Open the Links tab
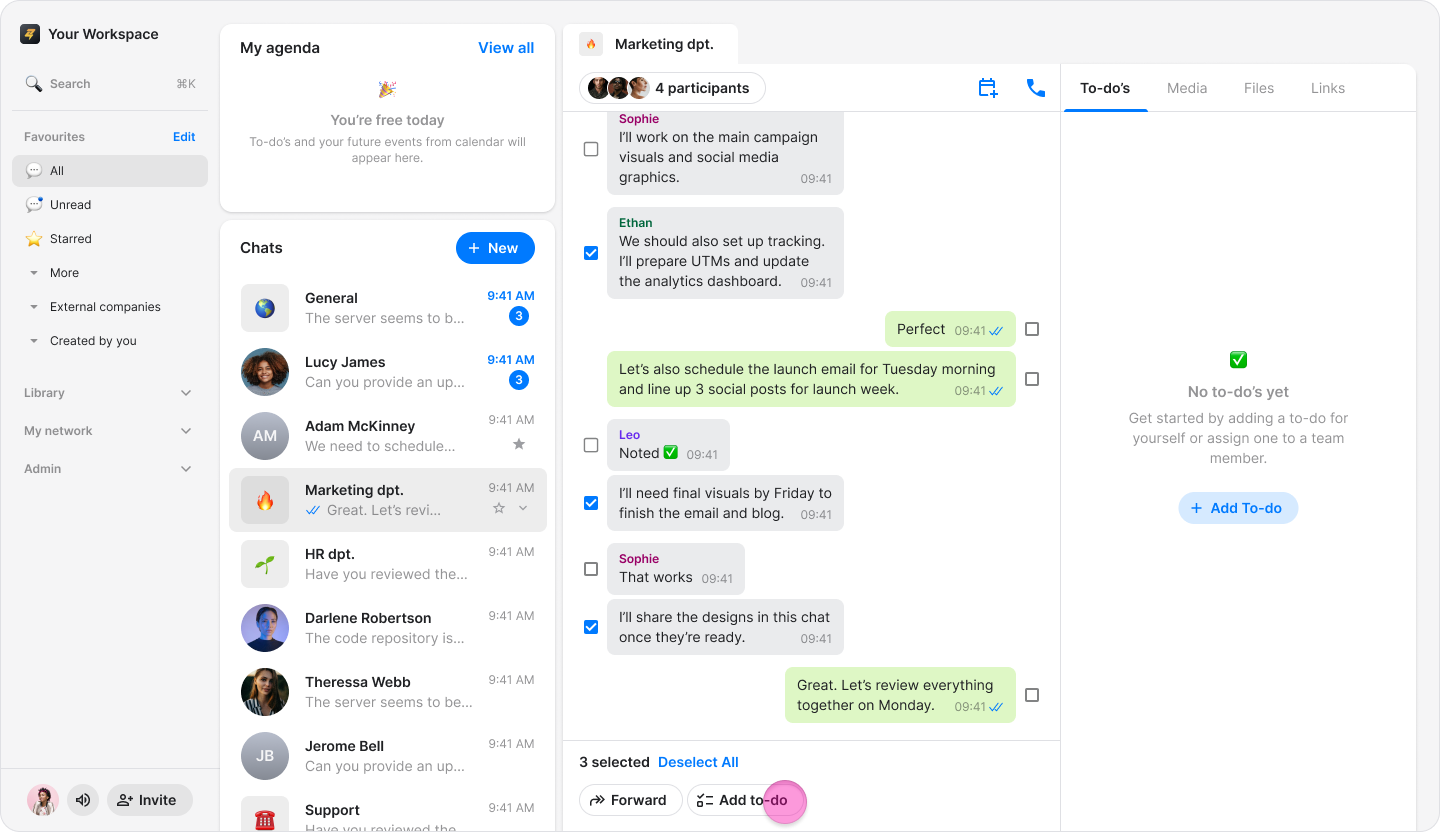1440x832 pixels. (1328, 88)
